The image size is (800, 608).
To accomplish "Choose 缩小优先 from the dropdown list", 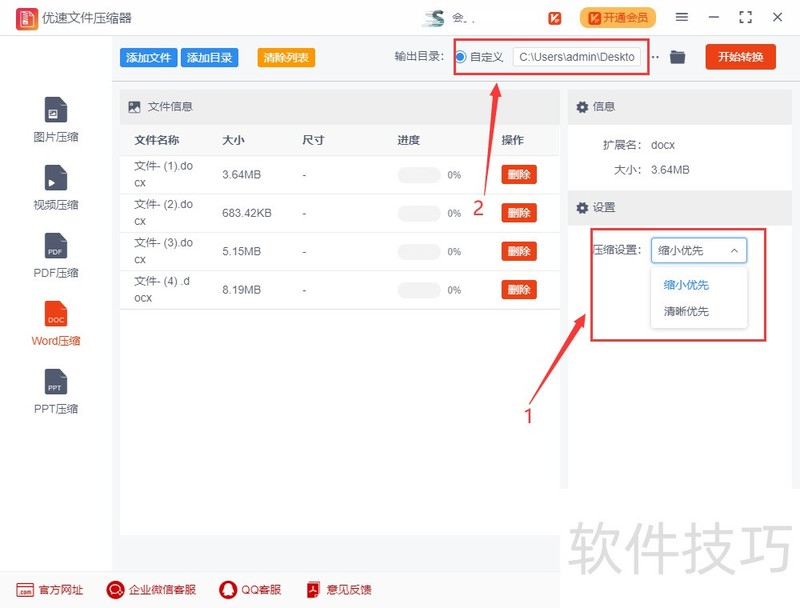I will pyautogui.click(x=686, y=285).
